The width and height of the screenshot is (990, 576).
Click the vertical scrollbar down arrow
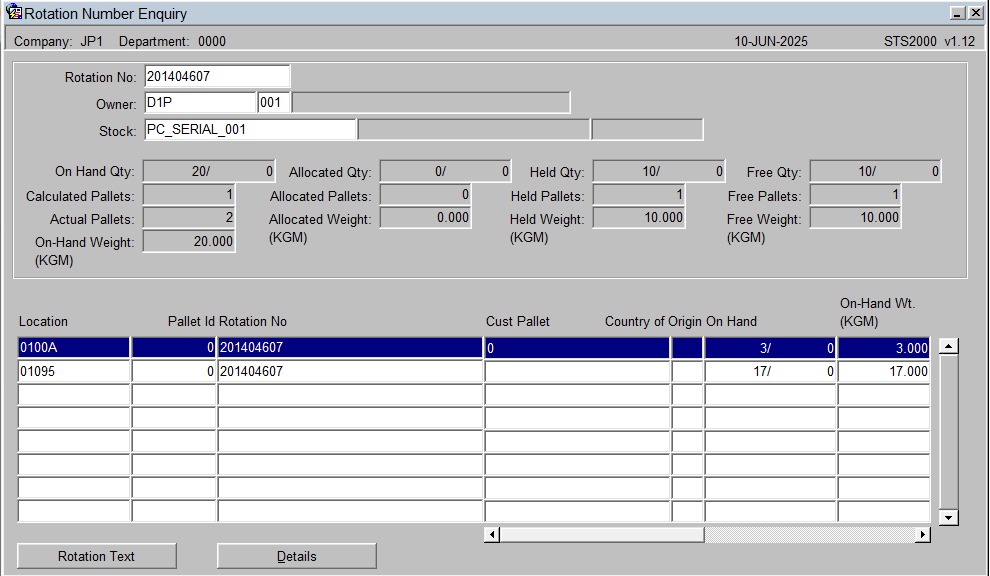pos(948,517)
